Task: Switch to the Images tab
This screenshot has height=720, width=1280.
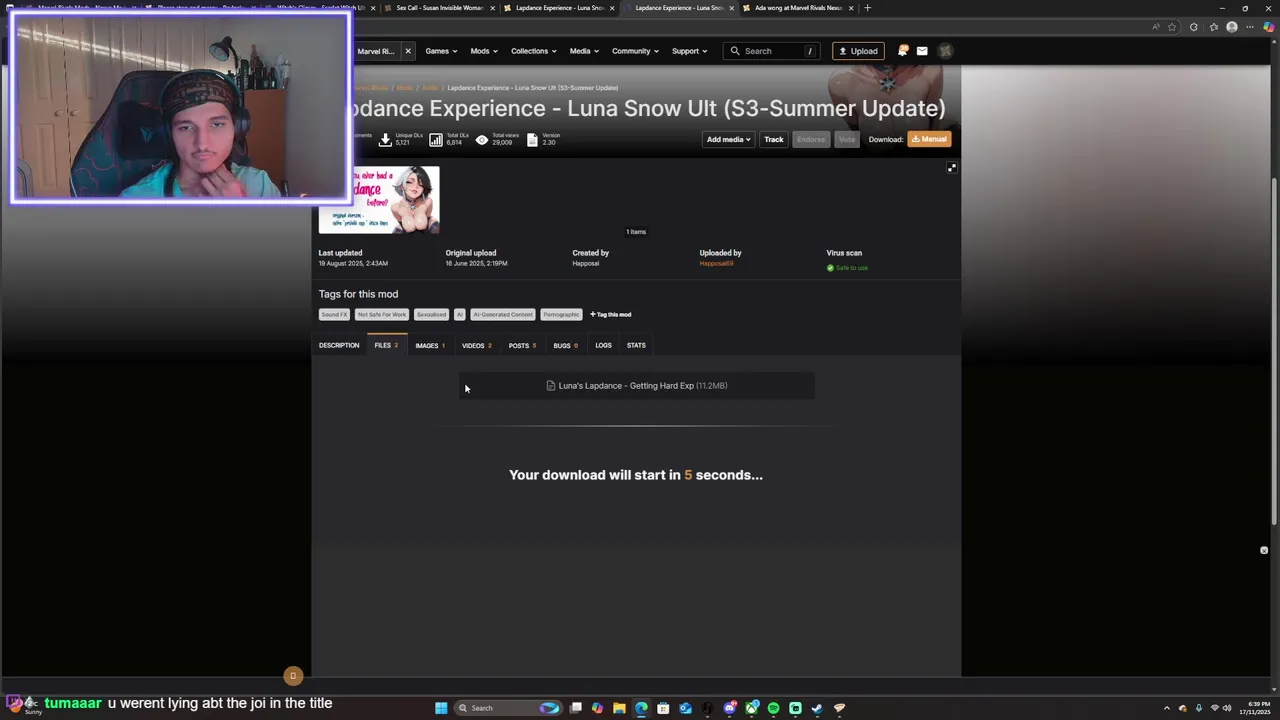Action: point(430,346)
